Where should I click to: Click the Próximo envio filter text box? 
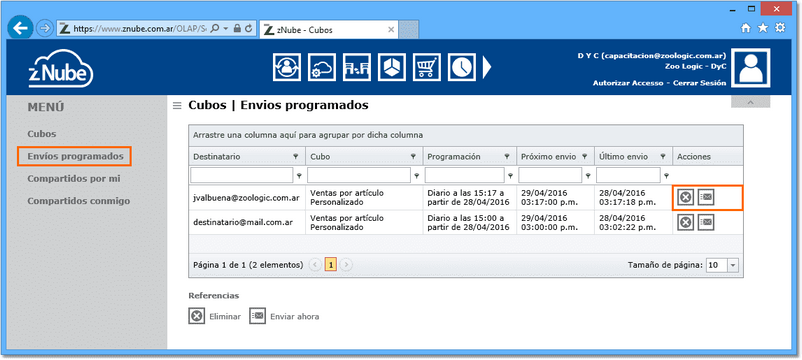click(x=550, y=175)
